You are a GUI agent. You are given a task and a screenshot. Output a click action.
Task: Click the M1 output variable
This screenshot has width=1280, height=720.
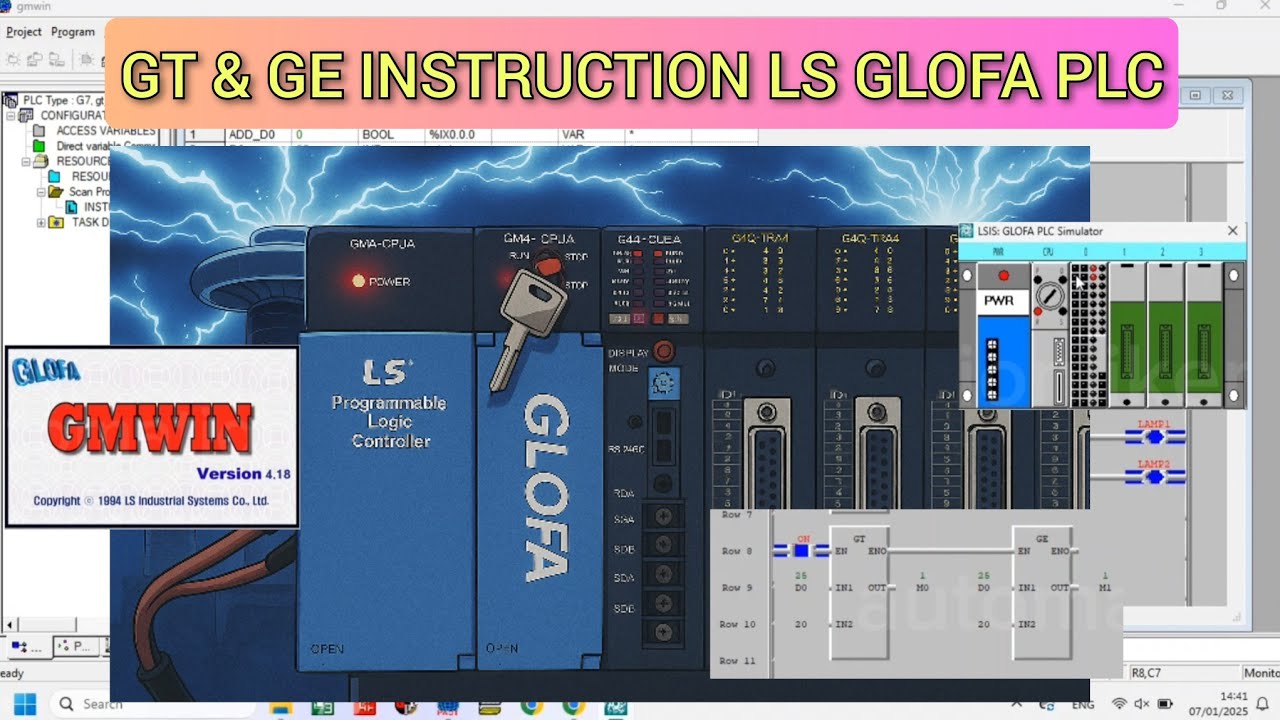pos(1105,588)
